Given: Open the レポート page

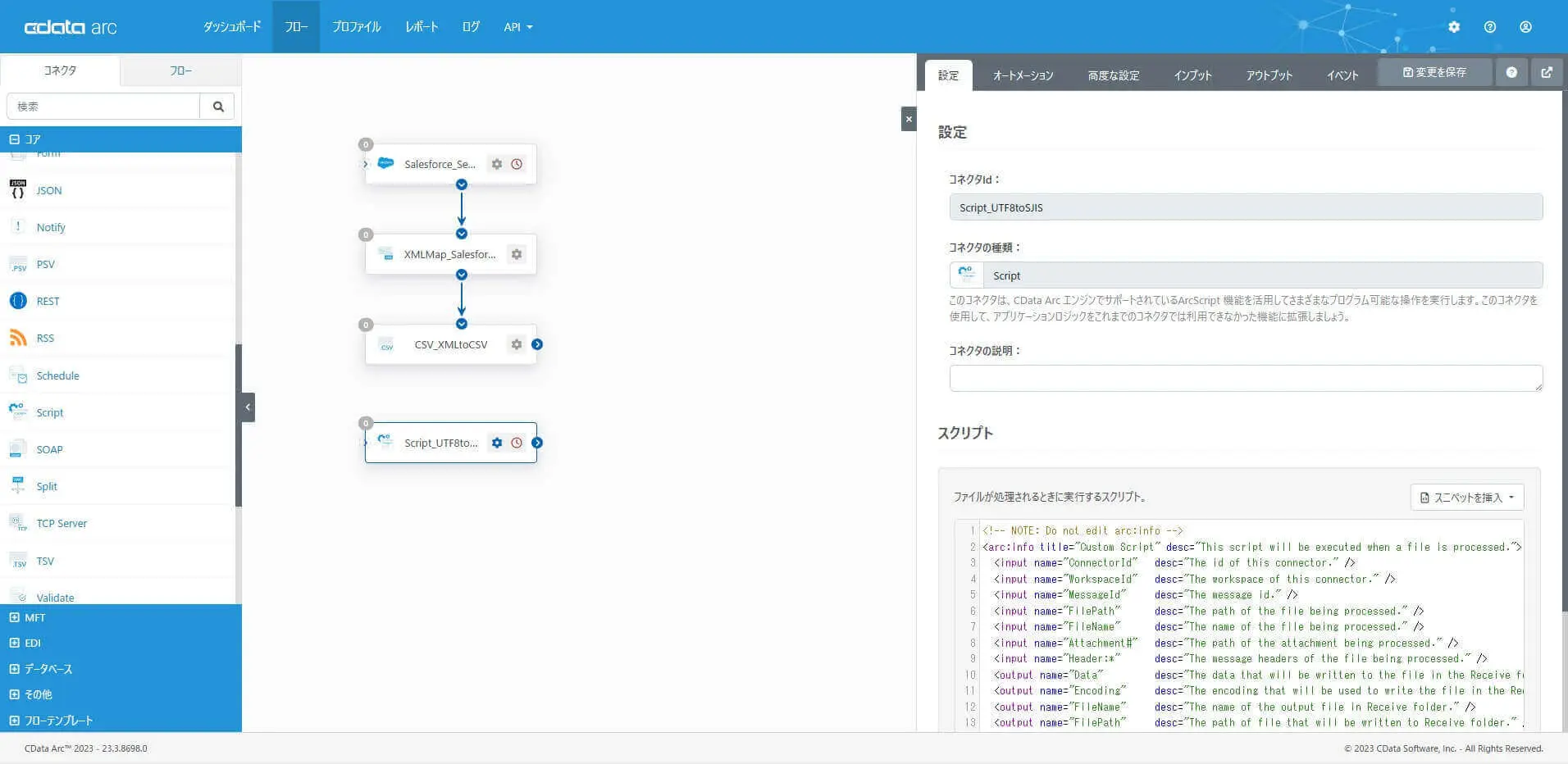Looking at the screenshot, I should 422,27.
